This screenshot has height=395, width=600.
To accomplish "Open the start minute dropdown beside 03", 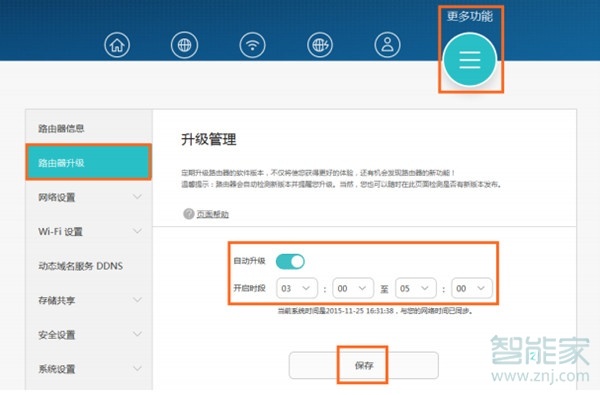I will click(x=353, y=288).
